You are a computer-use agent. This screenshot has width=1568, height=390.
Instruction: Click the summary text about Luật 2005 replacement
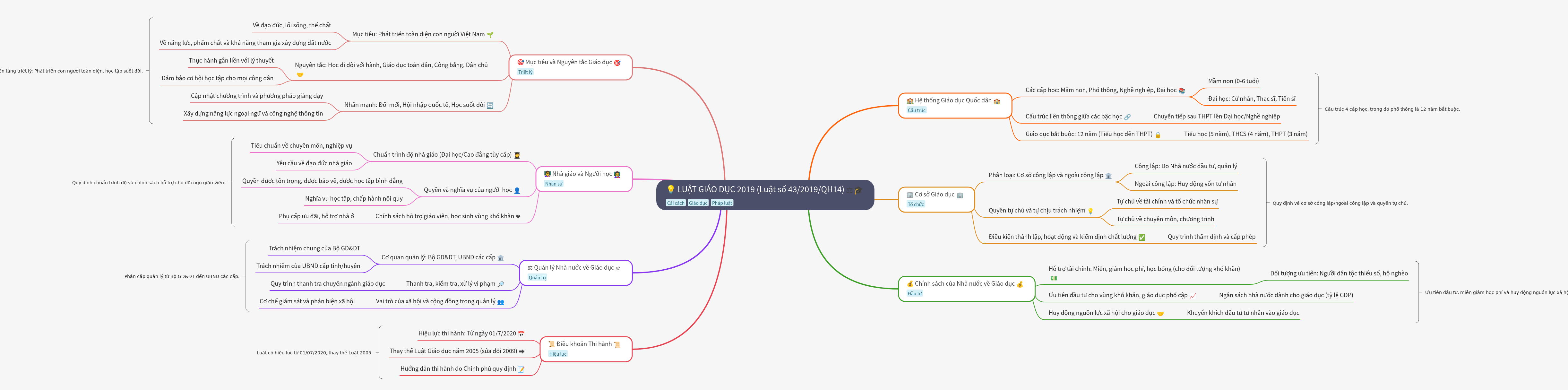coord(314,353)
